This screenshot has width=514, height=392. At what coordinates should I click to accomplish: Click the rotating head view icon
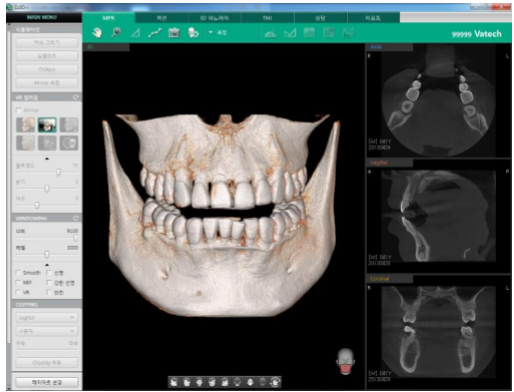pos(193,33)
